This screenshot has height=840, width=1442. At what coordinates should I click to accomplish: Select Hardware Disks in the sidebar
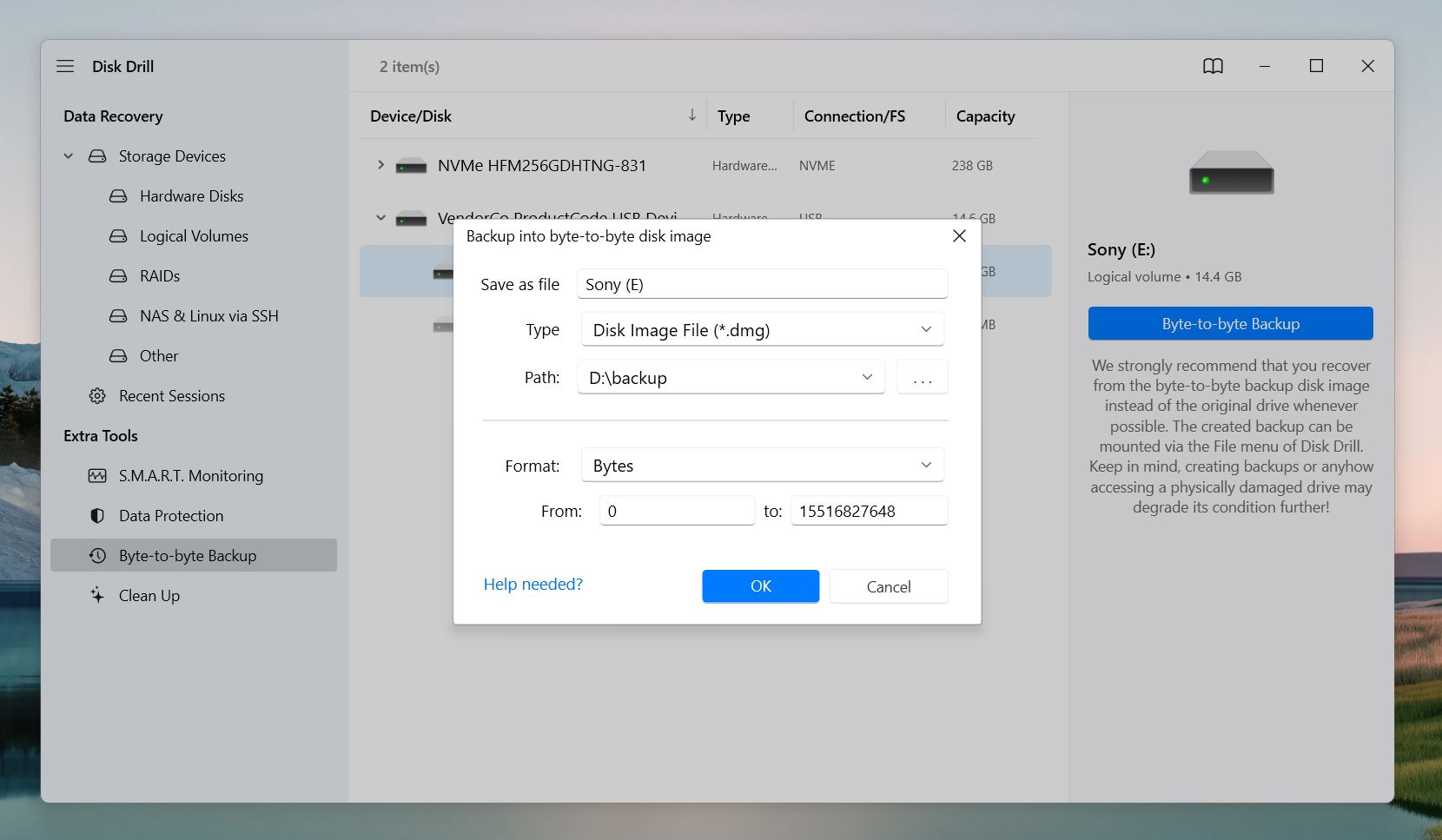[192, 196]
